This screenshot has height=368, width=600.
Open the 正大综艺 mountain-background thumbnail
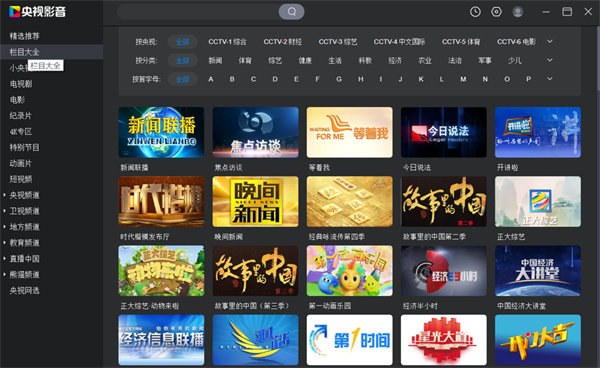click(538, 202)
